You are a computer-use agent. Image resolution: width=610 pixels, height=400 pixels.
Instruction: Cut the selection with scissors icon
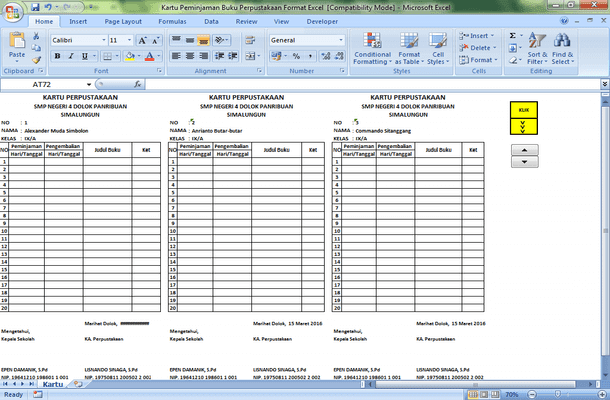36,36
